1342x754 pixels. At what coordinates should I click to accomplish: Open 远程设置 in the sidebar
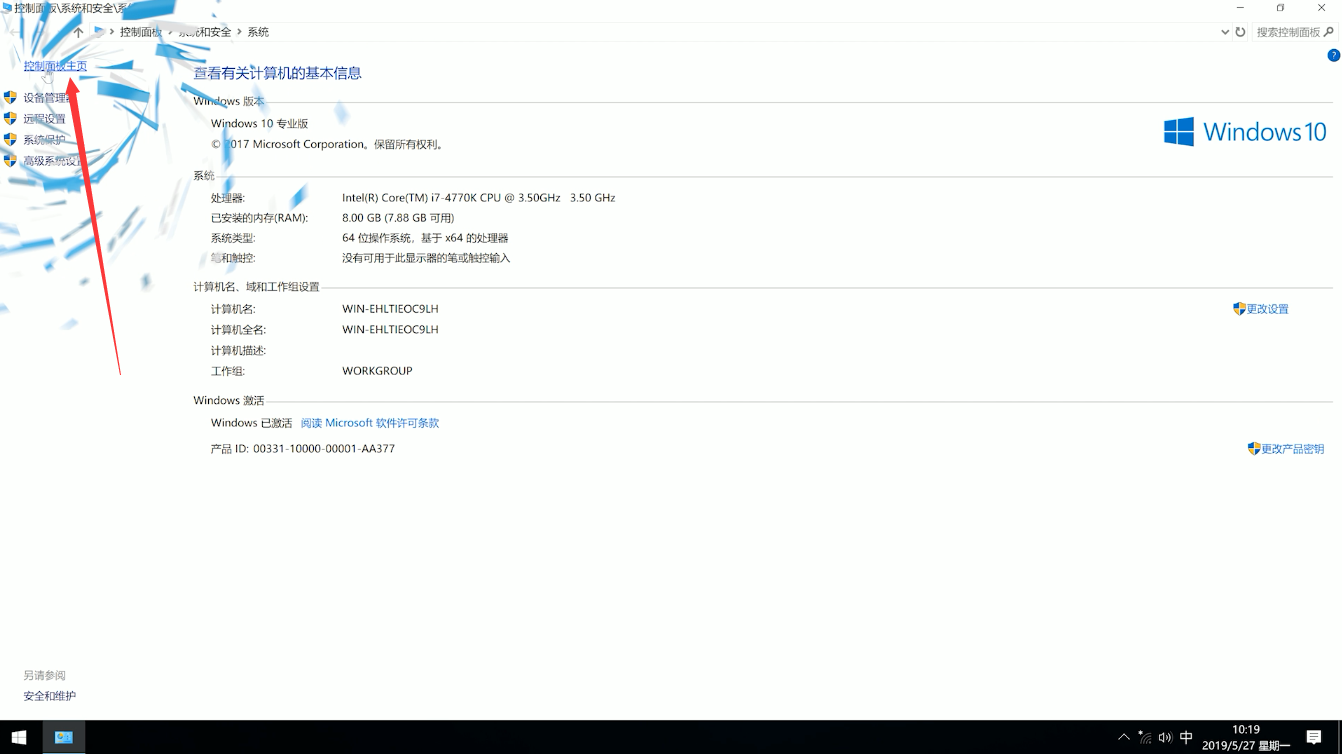pyautogui.click(x=44, y=119)
